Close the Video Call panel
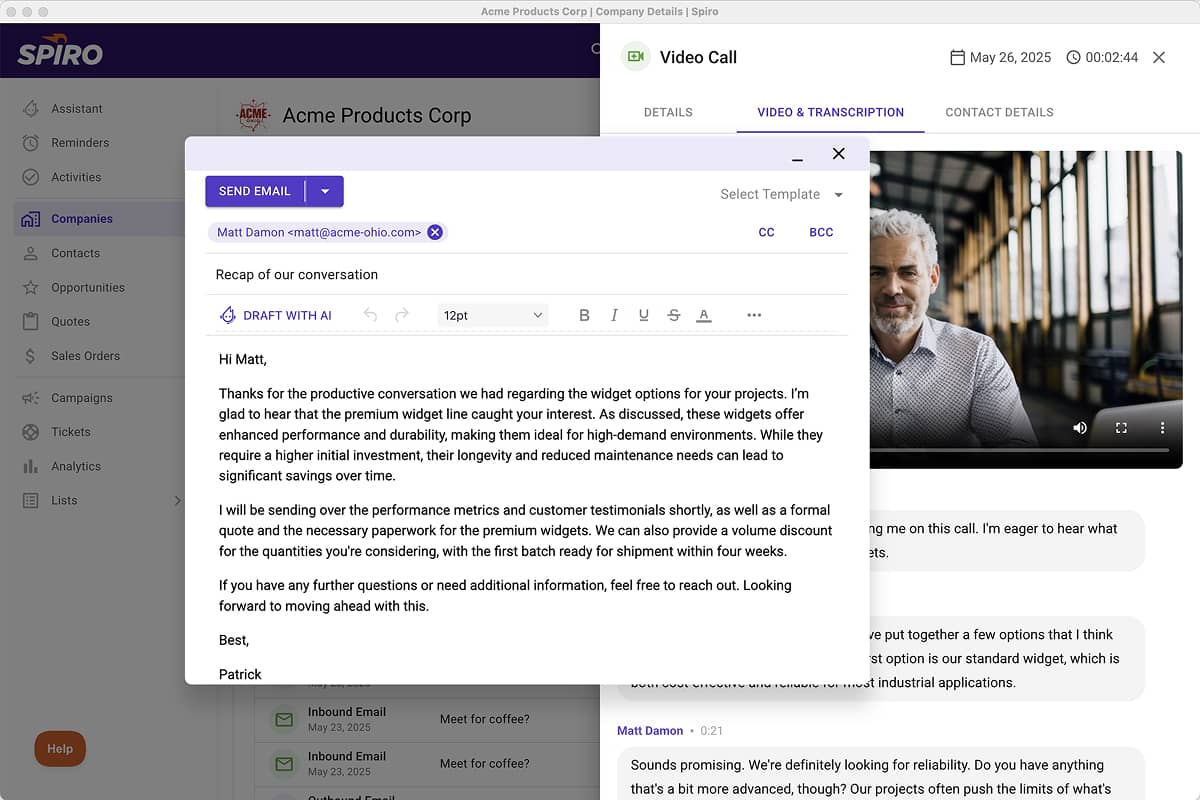This screenshot has width=1200, height=800. [1159, 57]
